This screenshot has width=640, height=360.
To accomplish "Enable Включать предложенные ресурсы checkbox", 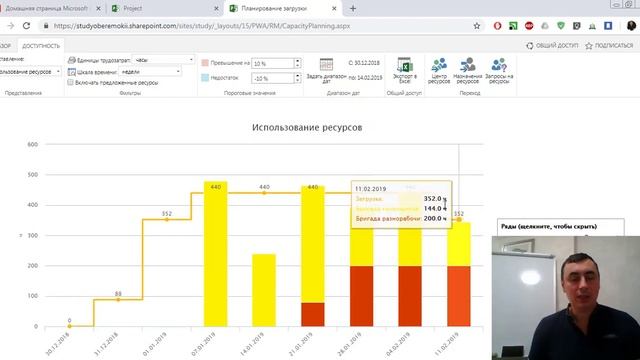I will (71, 82).
